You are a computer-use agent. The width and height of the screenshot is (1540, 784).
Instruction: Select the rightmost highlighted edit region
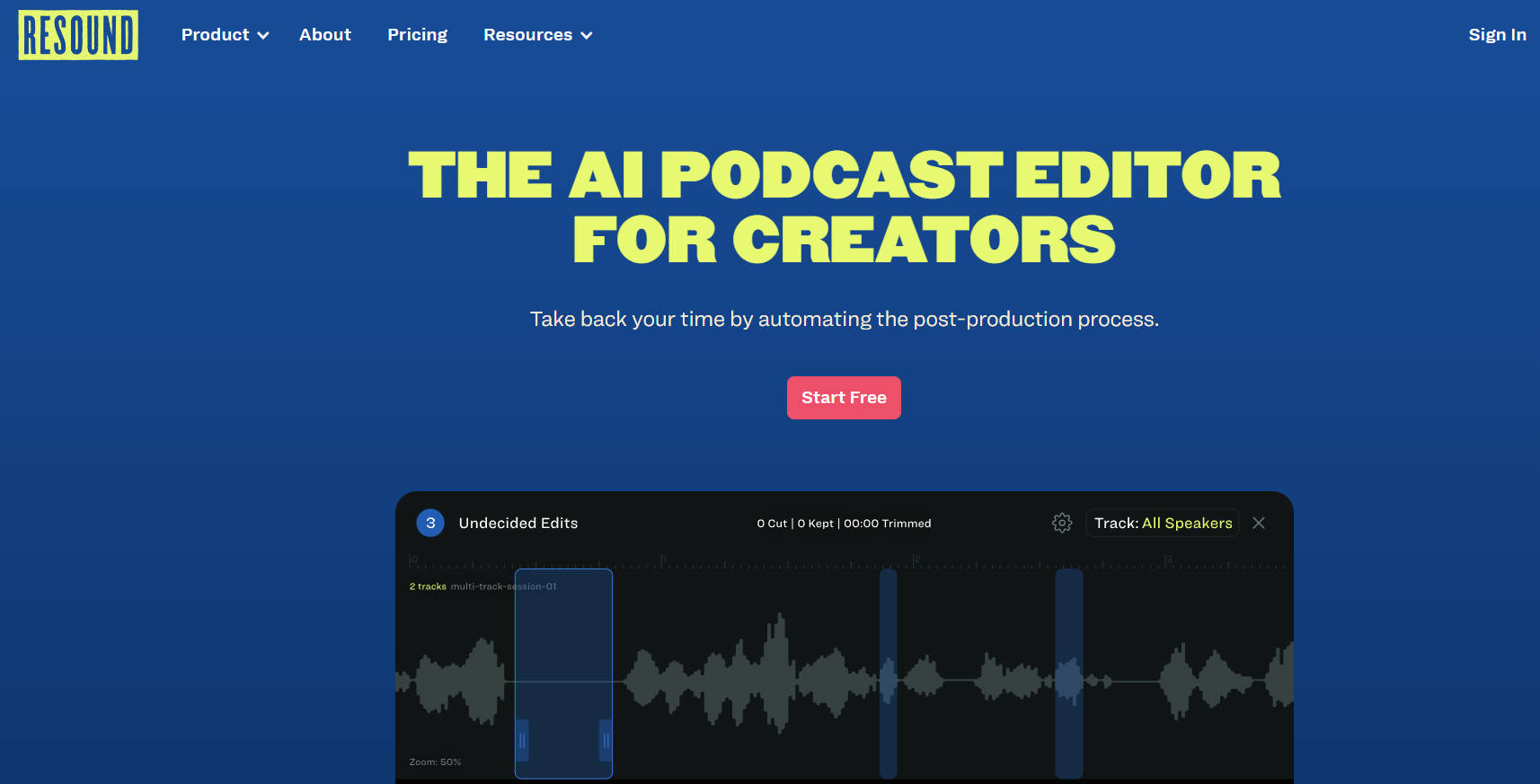[1068, 674]
